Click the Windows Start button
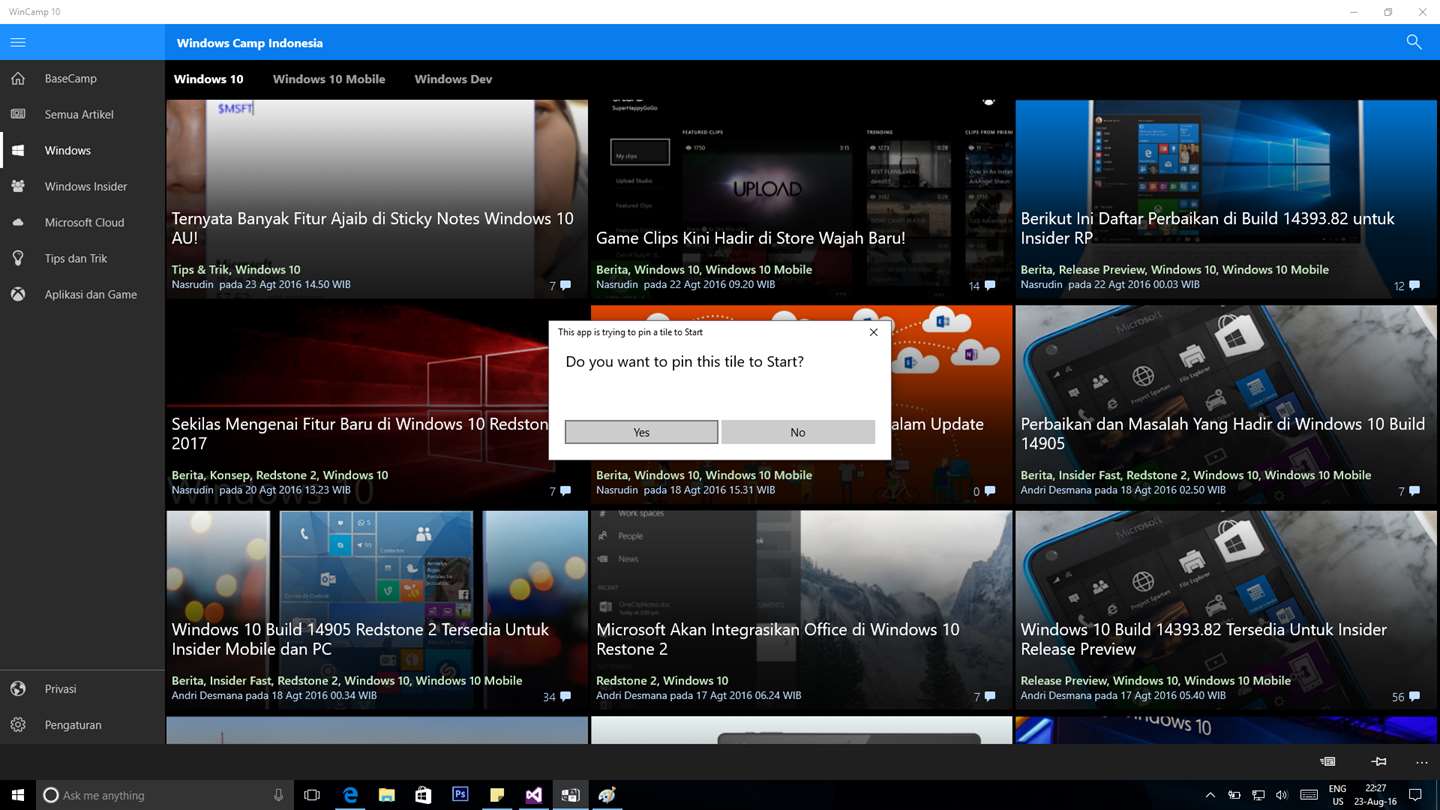This screenshot has height=810, width=1440. point(17,795)
